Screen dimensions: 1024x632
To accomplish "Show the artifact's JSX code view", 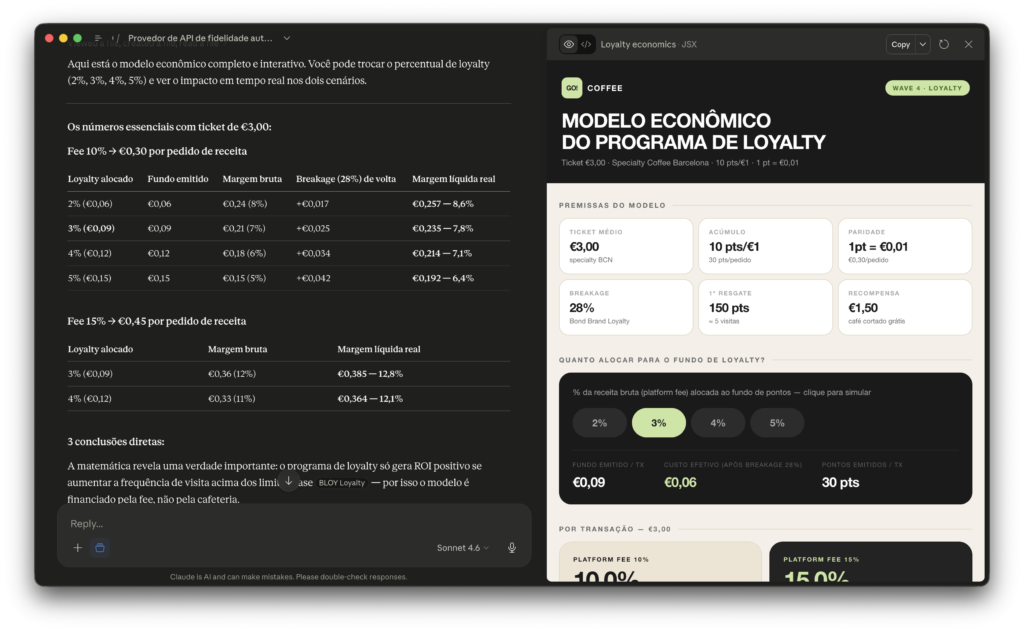I will [x=586, y=44].
